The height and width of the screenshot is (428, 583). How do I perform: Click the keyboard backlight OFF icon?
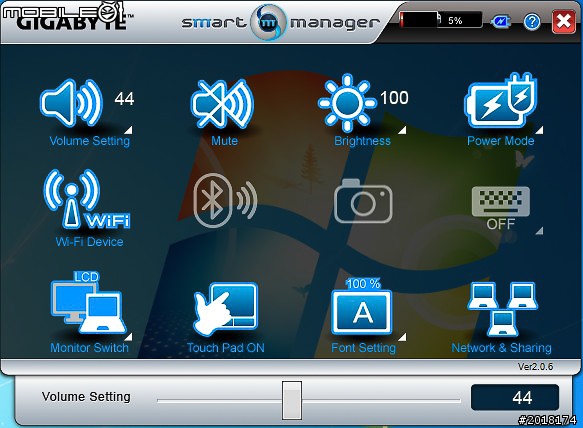[x=501, y=208]
